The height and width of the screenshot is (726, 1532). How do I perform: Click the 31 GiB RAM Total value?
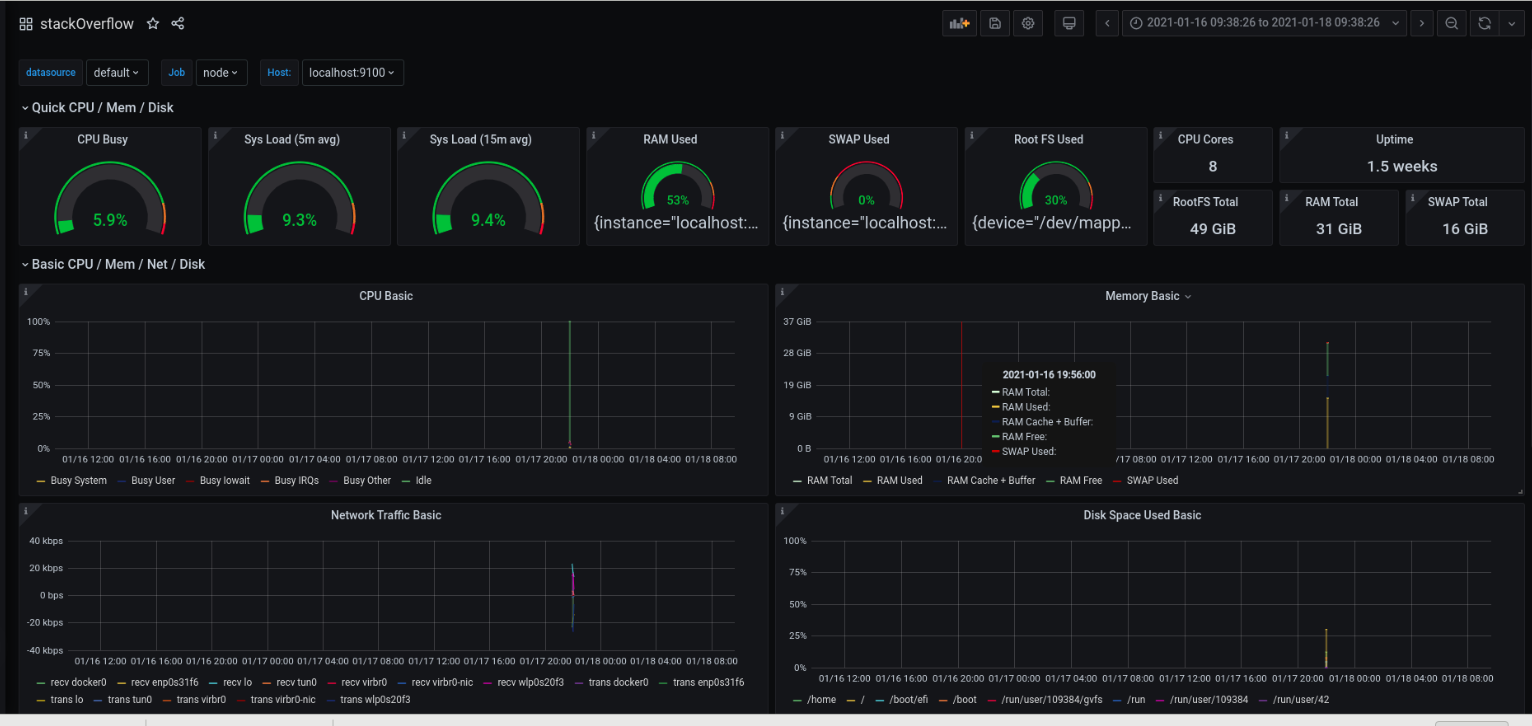1339,228
